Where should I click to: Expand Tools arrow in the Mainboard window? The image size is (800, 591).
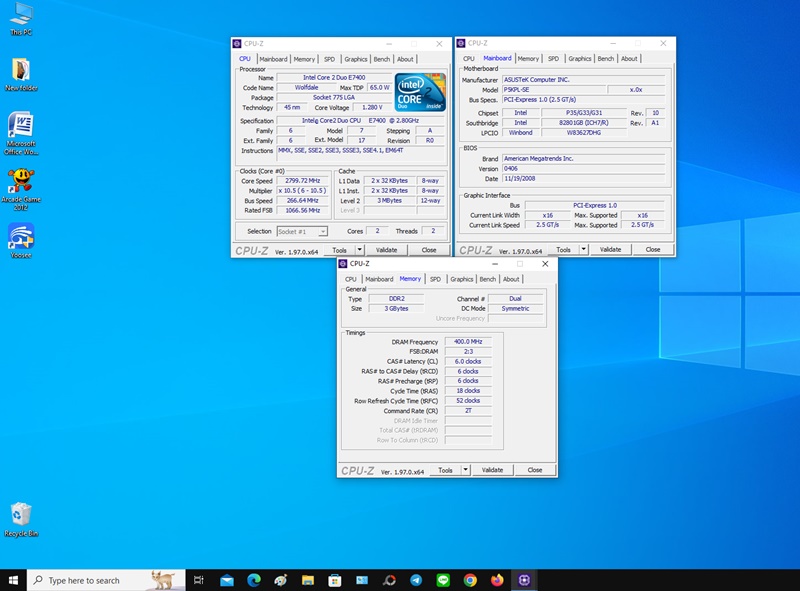(584, 250)
